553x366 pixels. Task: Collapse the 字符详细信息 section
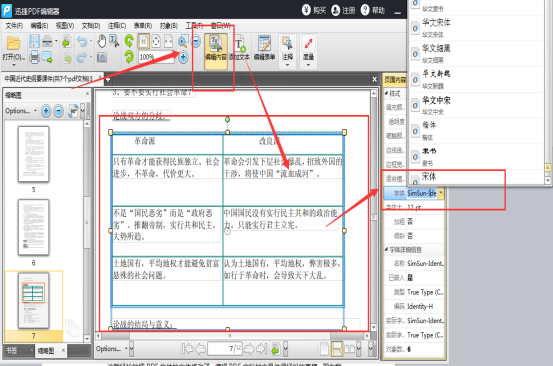coord(386,250)
